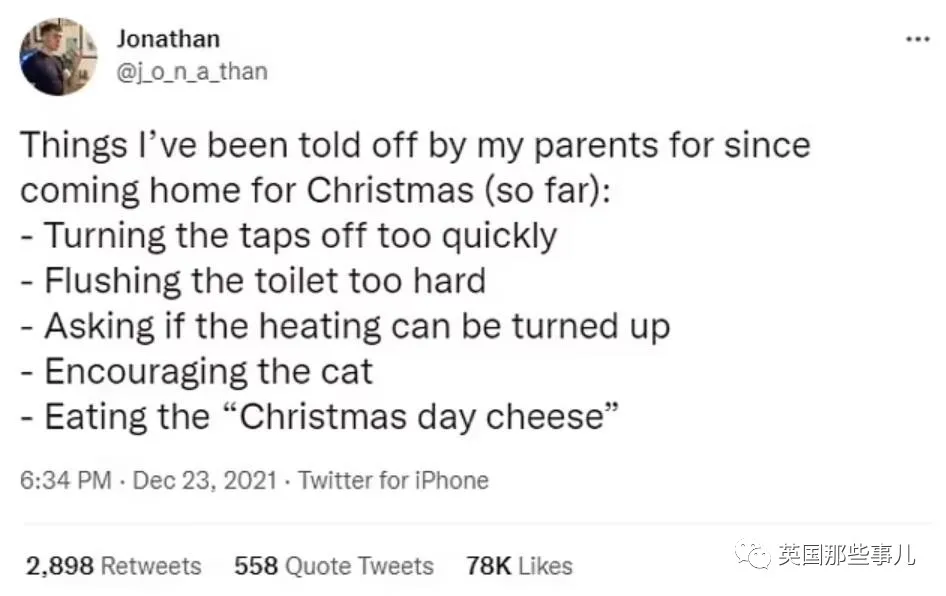946x596 pixels.
Task: Click the display name Jonathan
Action: click(x=168, y=39)
